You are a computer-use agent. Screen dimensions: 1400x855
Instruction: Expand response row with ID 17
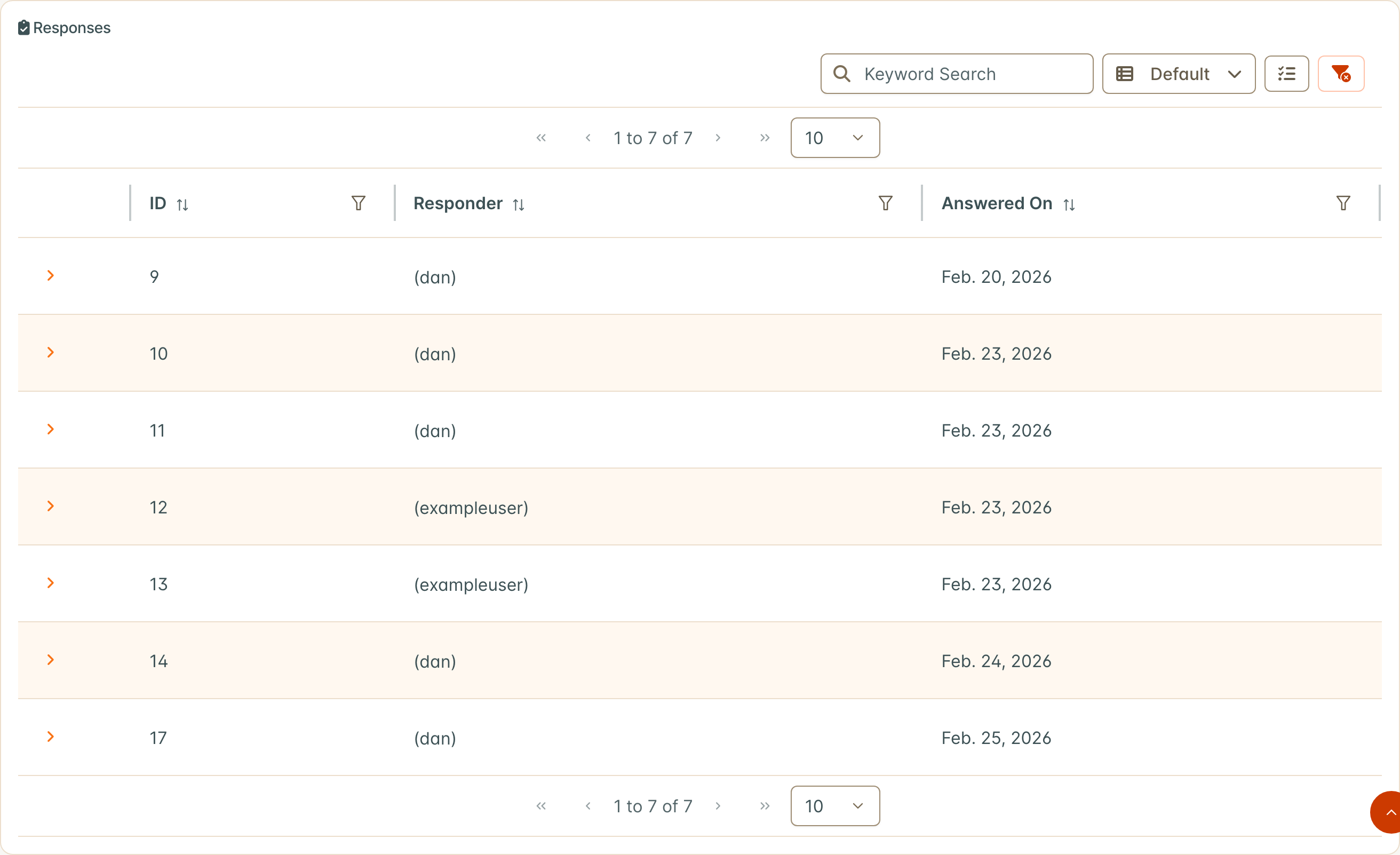[x=51, y=737]
